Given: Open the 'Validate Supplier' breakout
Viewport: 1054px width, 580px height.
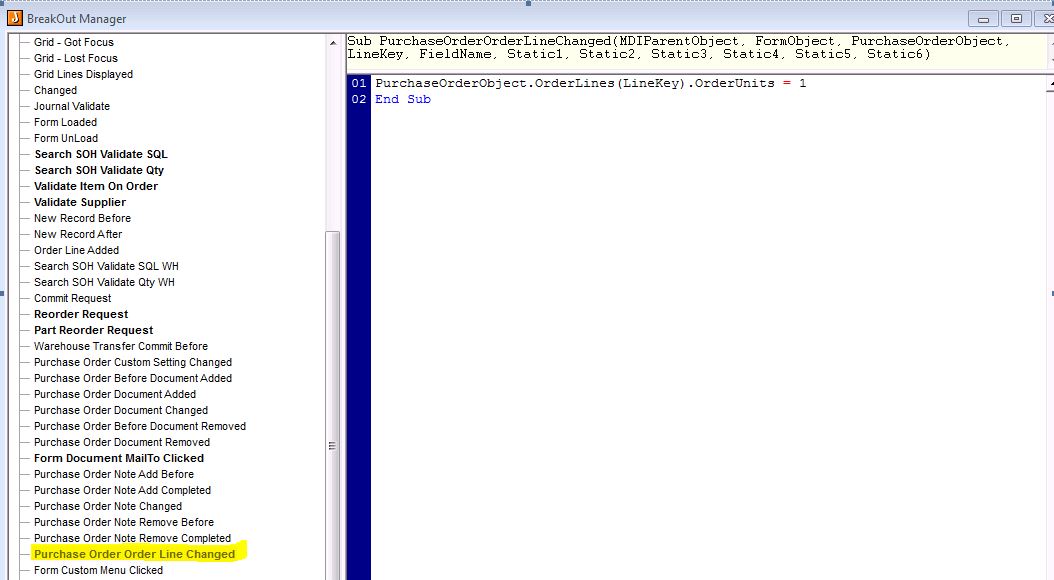Looking at the screenshot, I should [80, 202].
